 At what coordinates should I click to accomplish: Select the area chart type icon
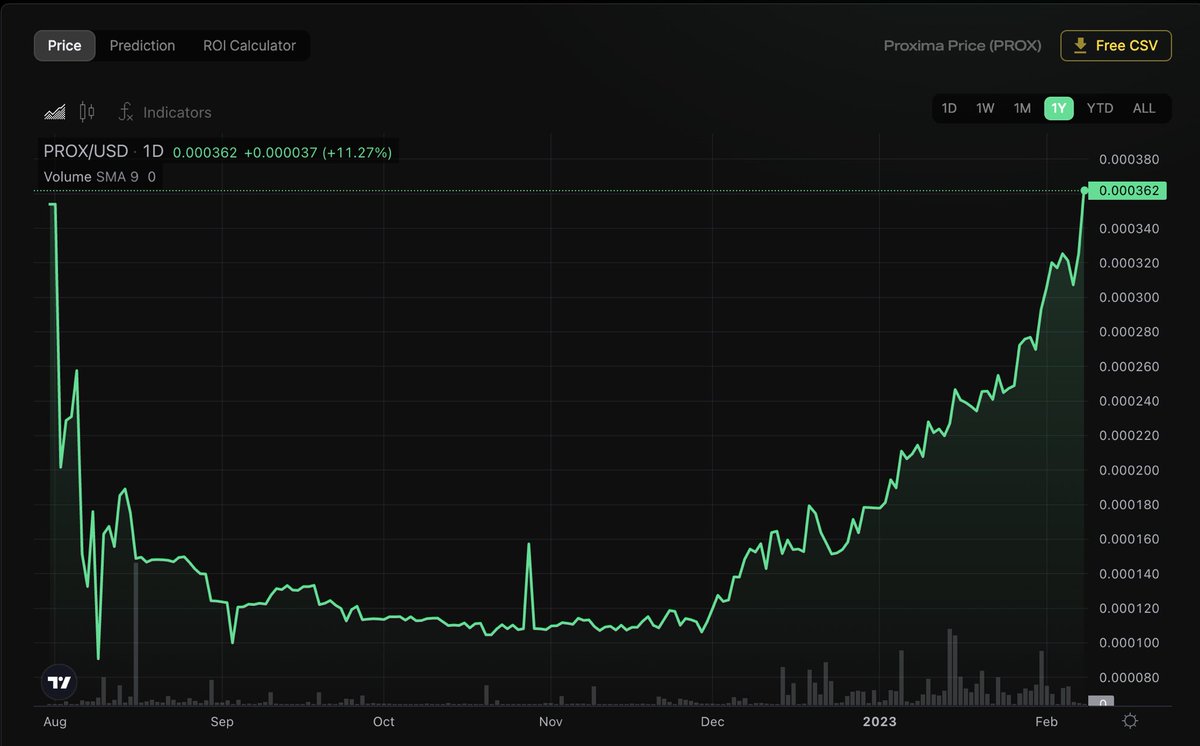[55, 112]
